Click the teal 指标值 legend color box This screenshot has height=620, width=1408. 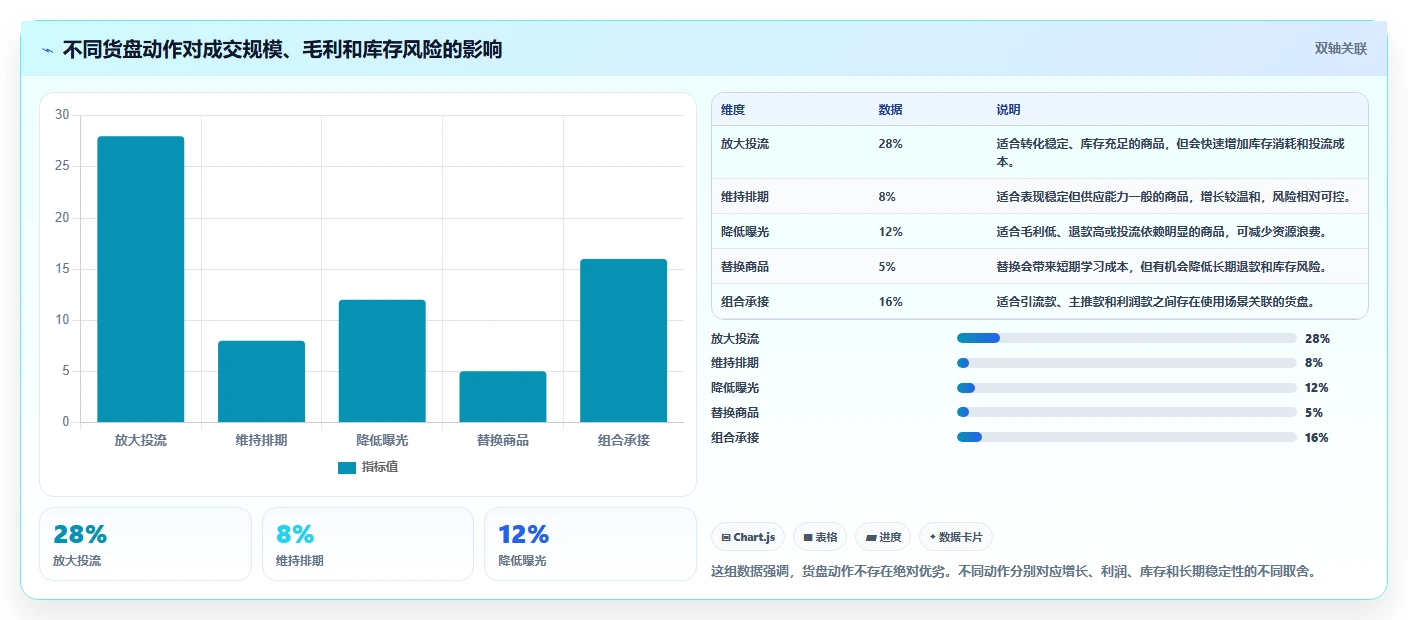tap(347, 467)
